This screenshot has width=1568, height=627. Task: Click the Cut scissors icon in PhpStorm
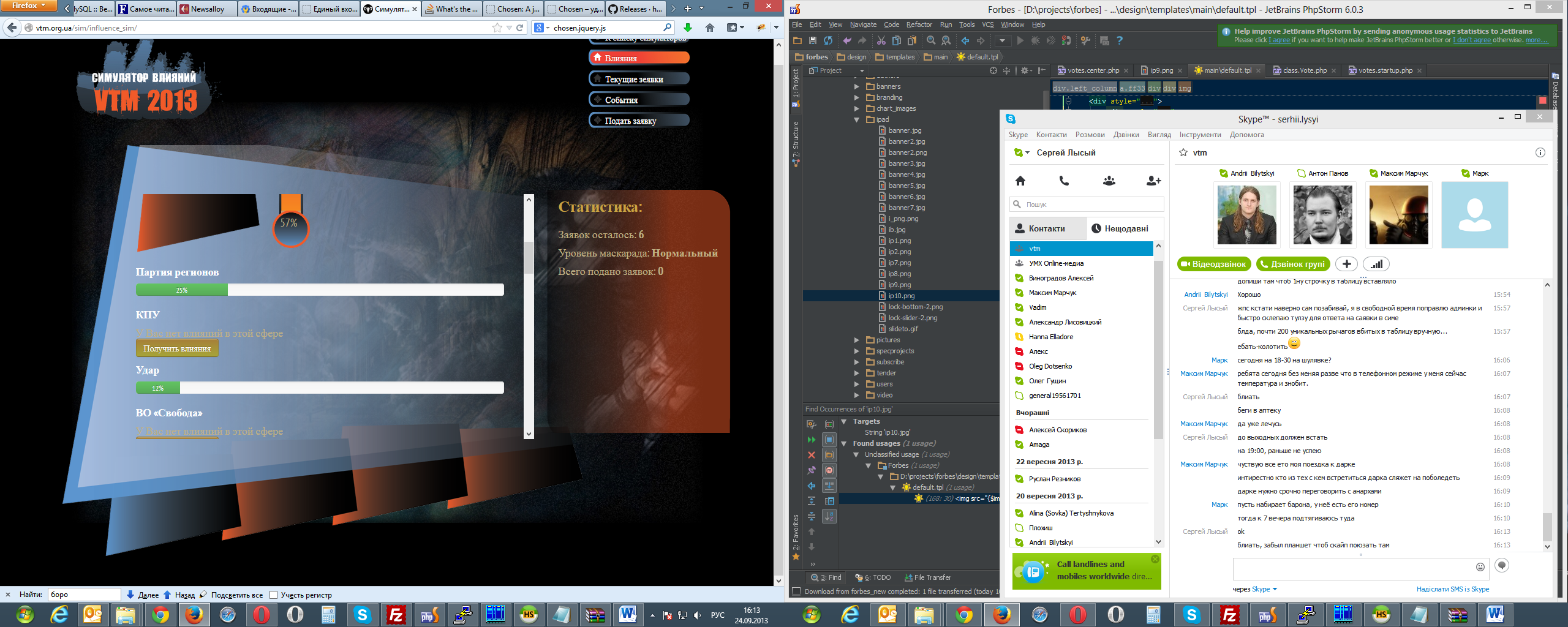pos(881,40)
